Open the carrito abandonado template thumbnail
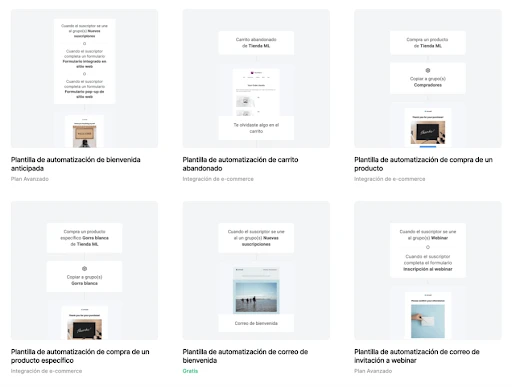The width and height of the screenshot is (512, 387). (x=256, y=78)
